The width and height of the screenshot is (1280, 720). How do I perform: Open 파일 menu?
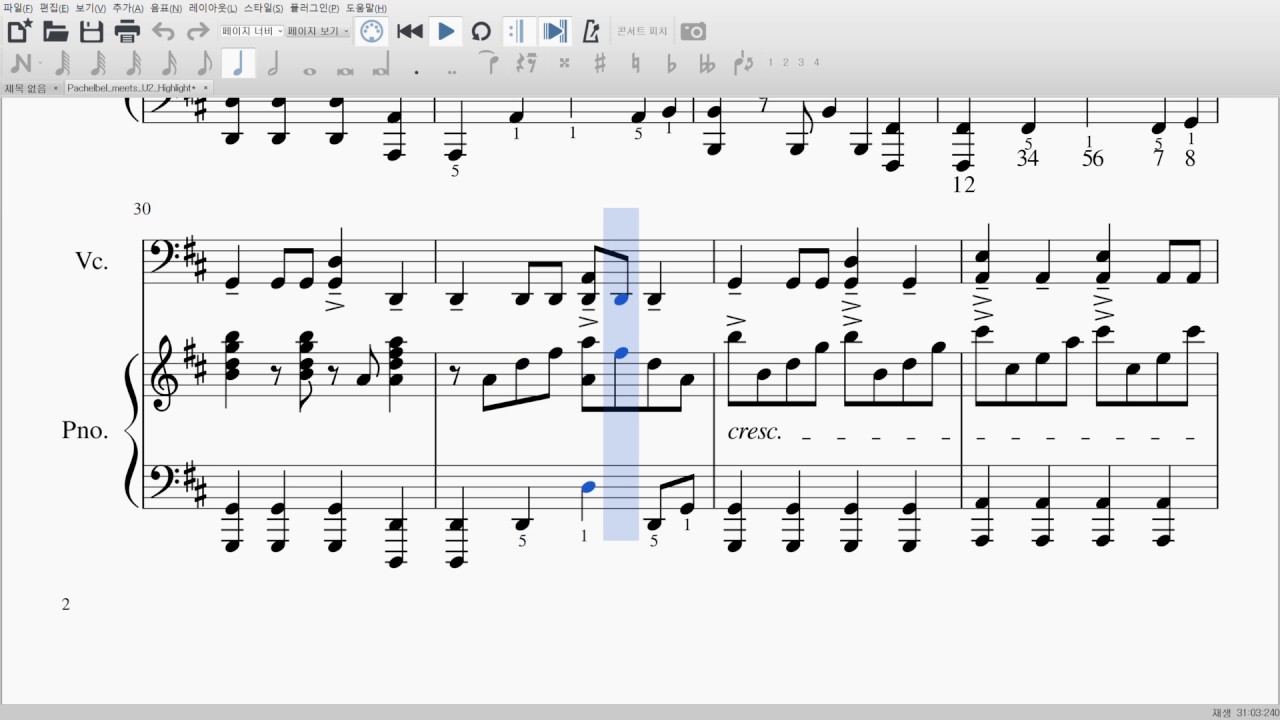tap(18, 8)
